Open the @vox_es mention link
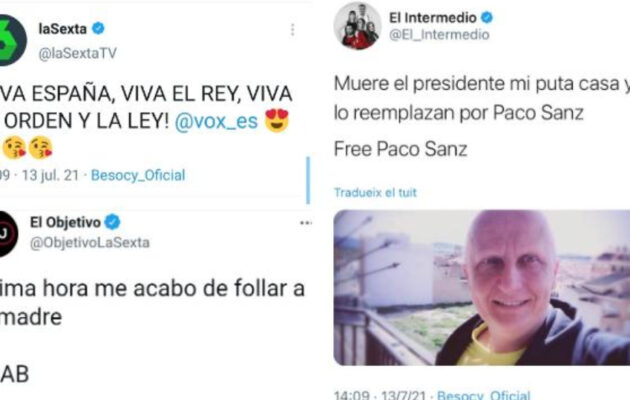This screenshot has height=400, width=630. [216, 121]
